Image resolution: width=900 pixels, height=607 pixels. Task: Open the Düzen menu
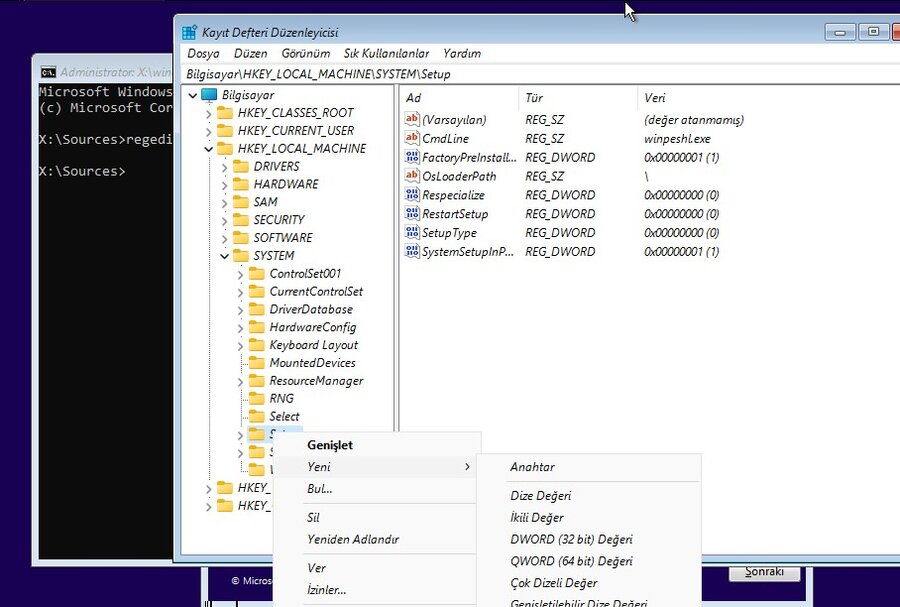click(x=250, y=53)
